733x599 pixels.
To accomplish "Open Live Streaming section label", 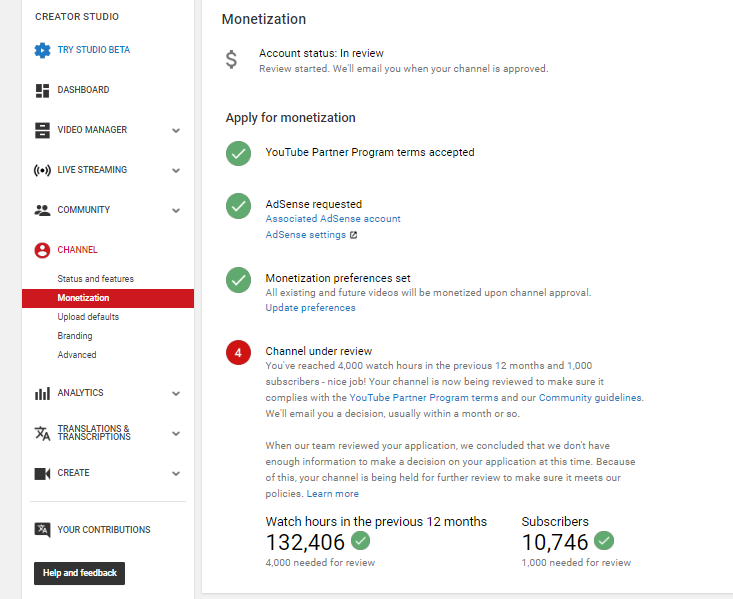I will point(92,170).
